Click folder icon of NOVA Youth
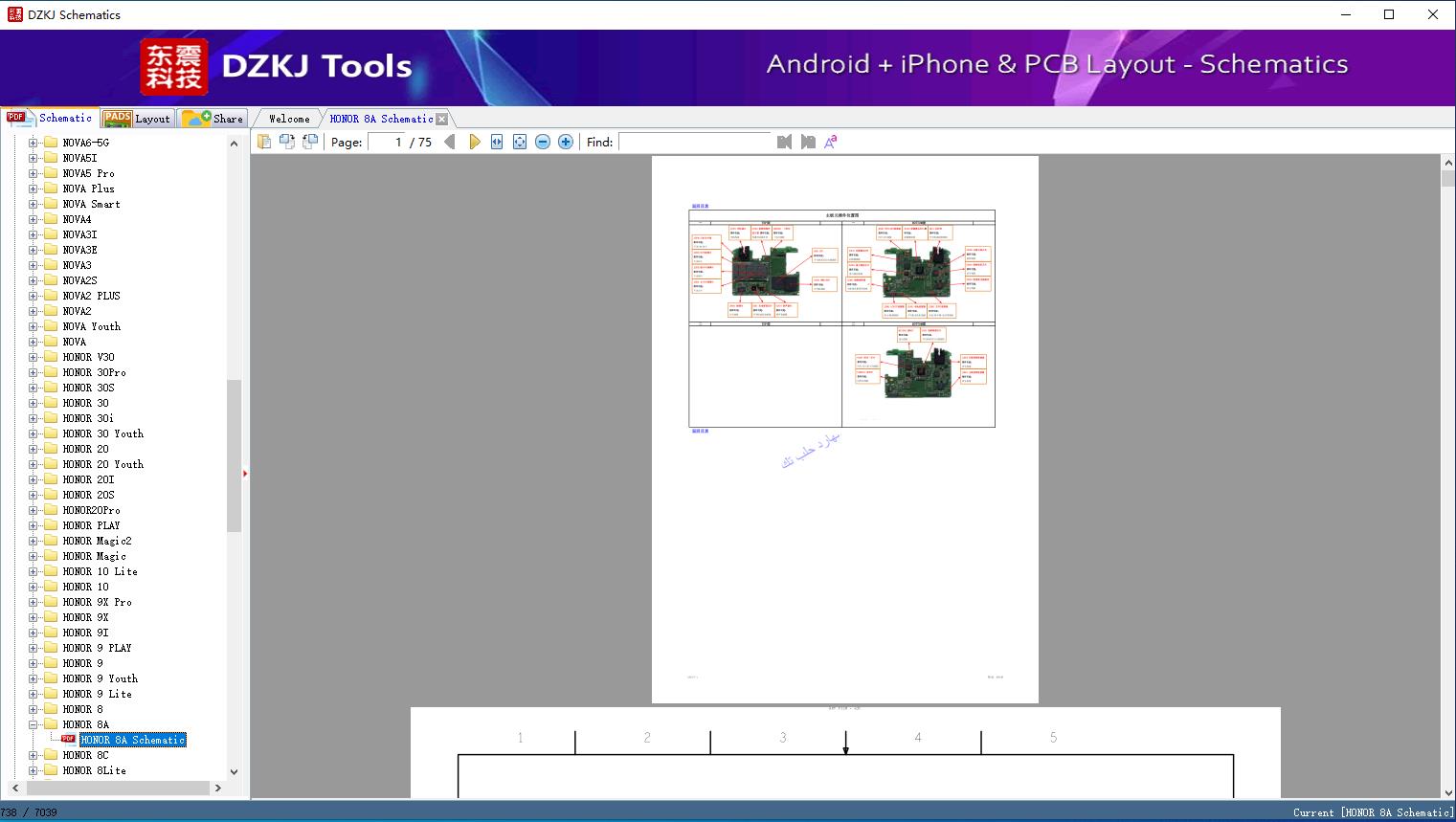Viewport: 1456px width, 822px height. (x=51, y=326)
